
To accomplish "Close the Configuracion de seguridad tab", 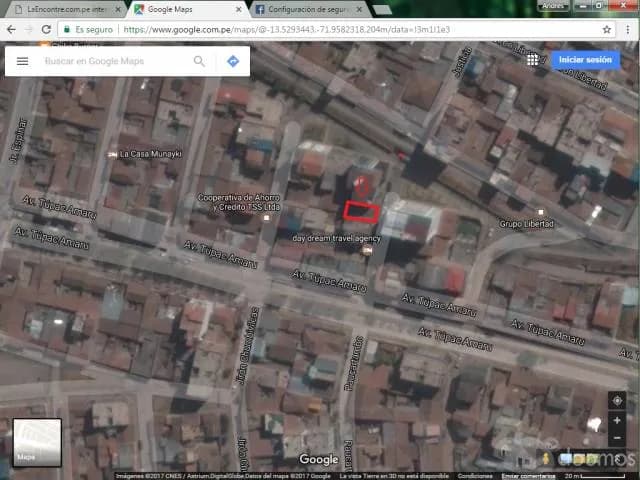I will tap(359, 9).
